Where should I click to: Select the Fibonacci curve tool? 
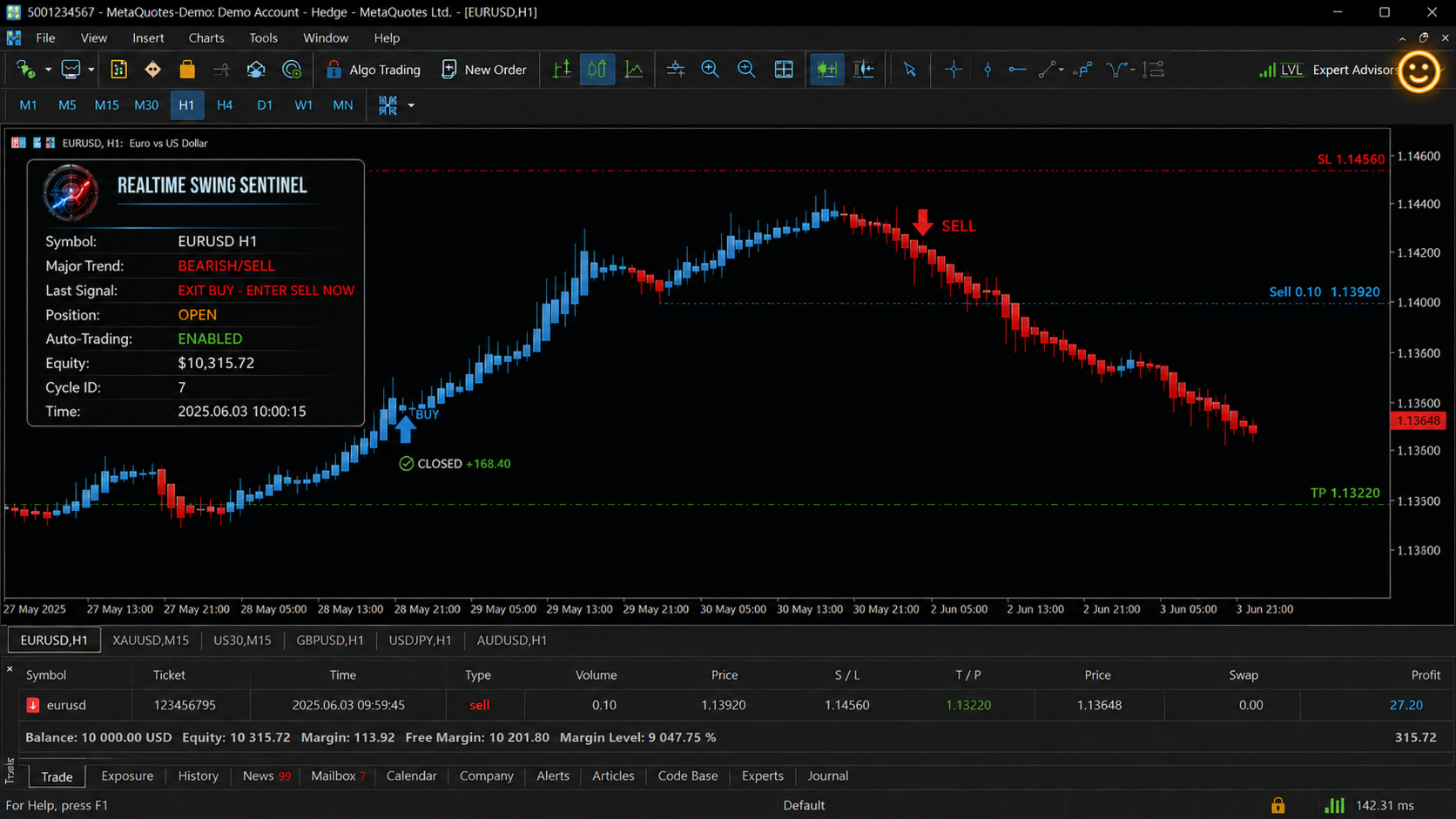pos(1116,70)
